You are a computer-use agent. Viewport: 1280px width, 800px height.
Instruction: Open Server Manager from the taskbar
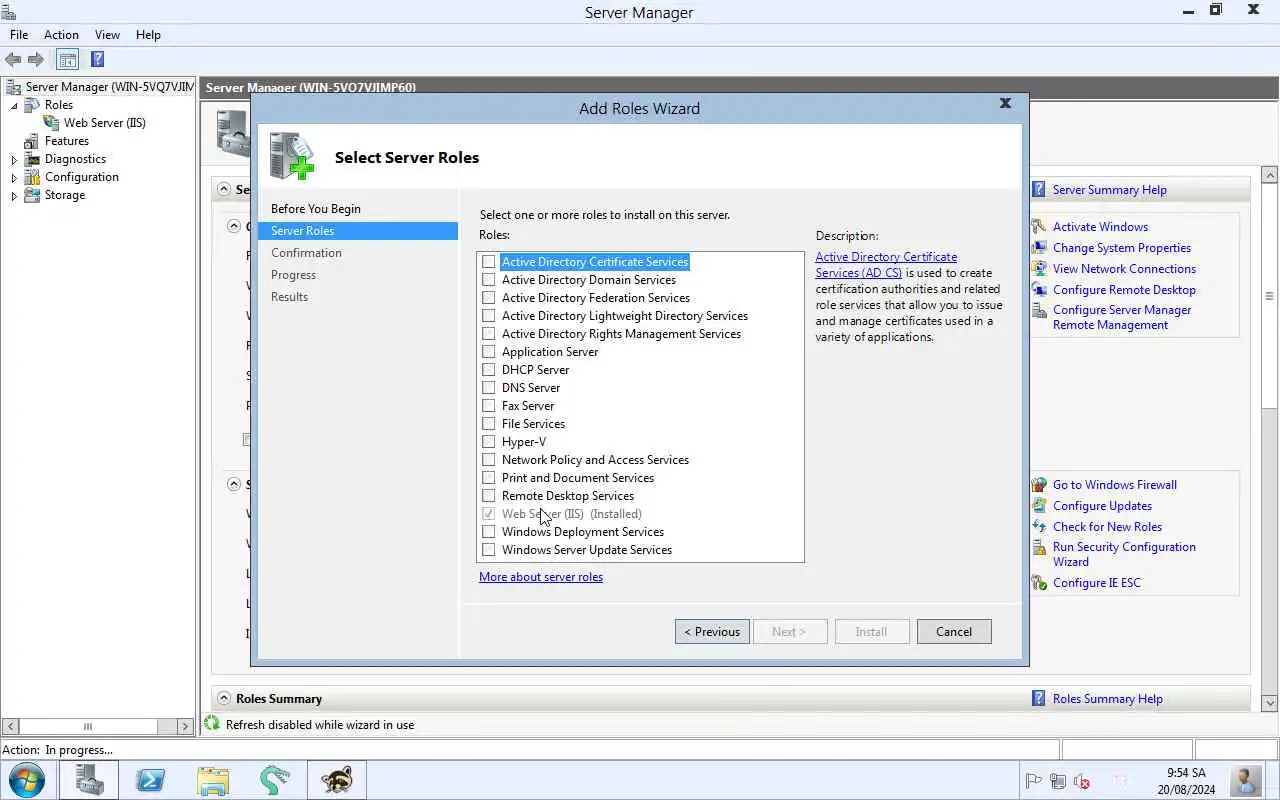point(90,779)
